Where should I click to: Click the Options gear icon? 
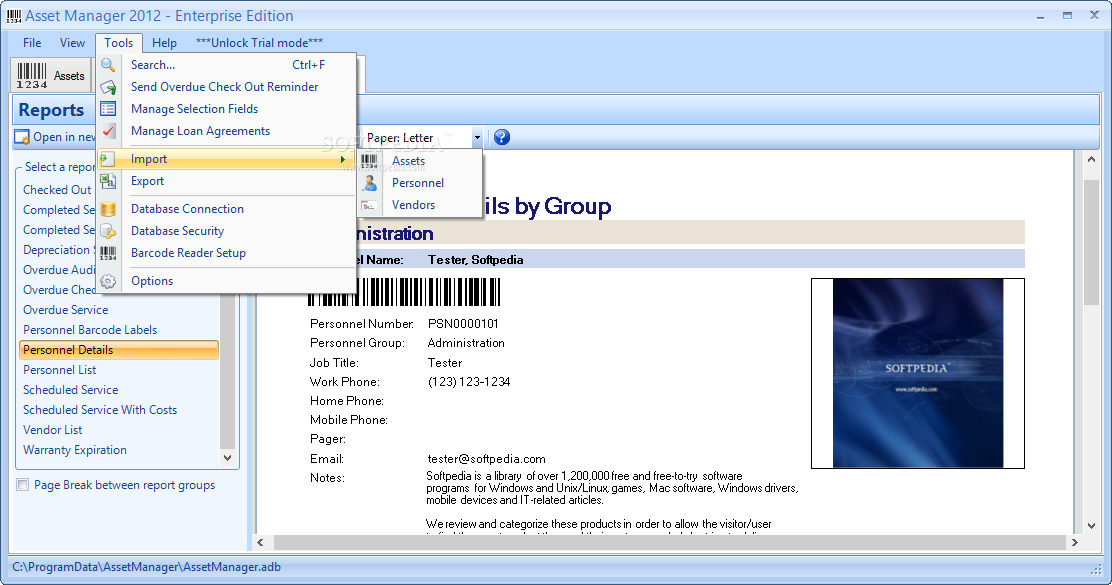pyautogui.click(x=108, y=282)
